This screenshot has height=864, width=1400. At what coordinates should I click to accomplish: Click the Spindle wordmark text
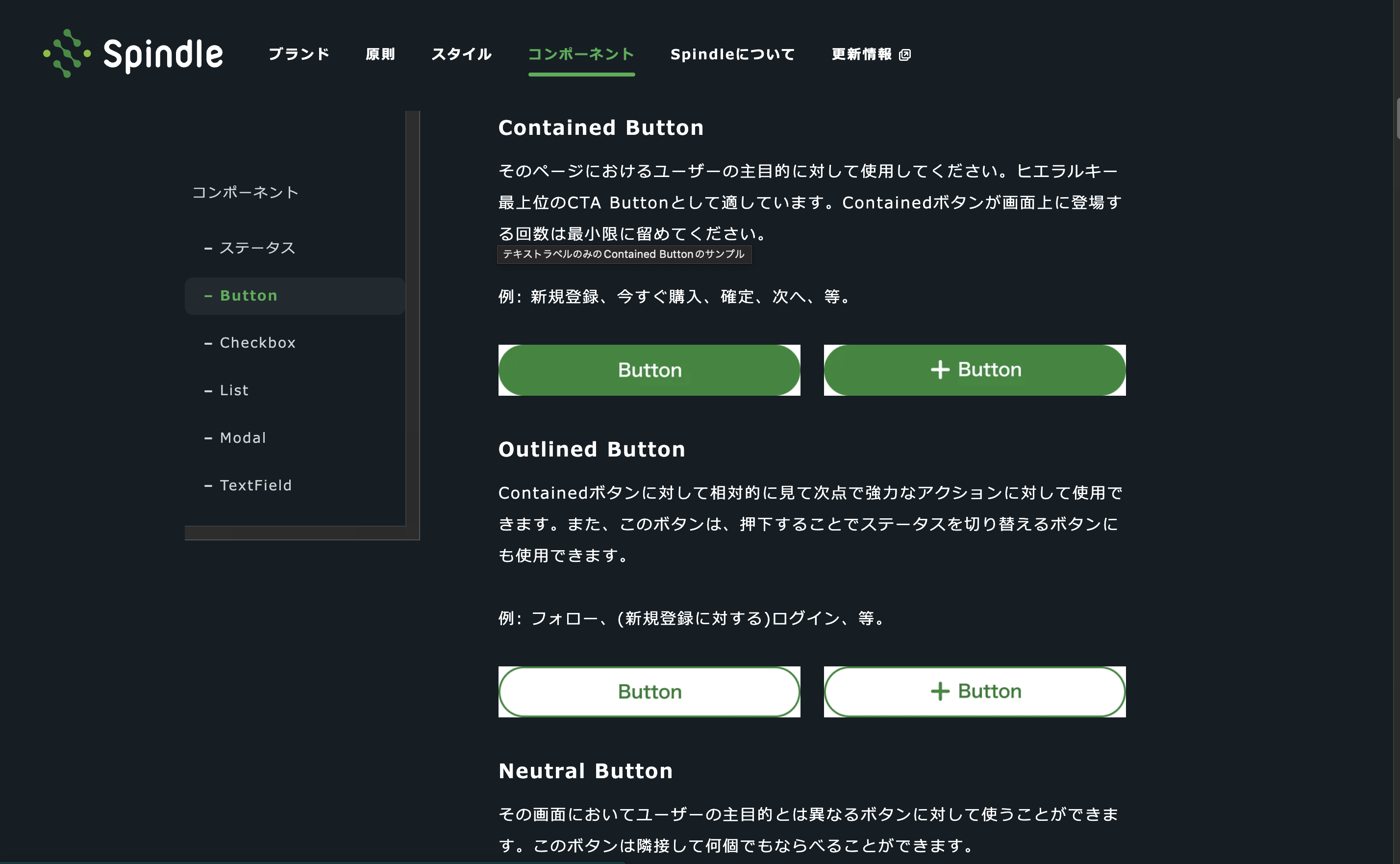[x=163, y=55]
